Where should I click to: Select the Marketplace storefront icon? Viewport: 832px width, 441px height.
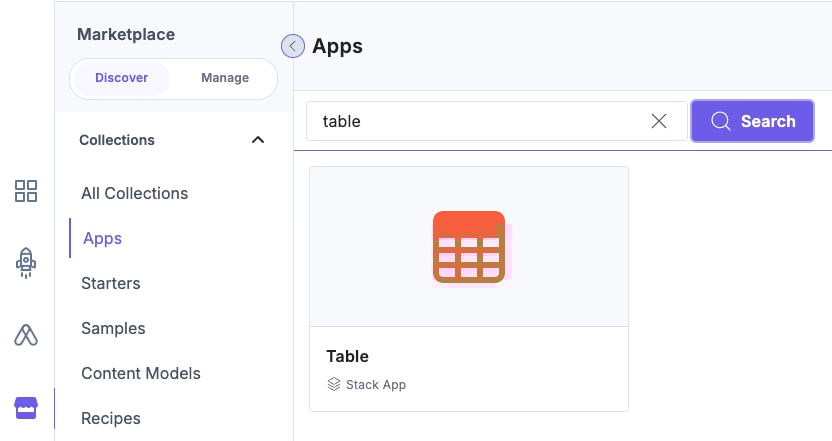(26, 407)
